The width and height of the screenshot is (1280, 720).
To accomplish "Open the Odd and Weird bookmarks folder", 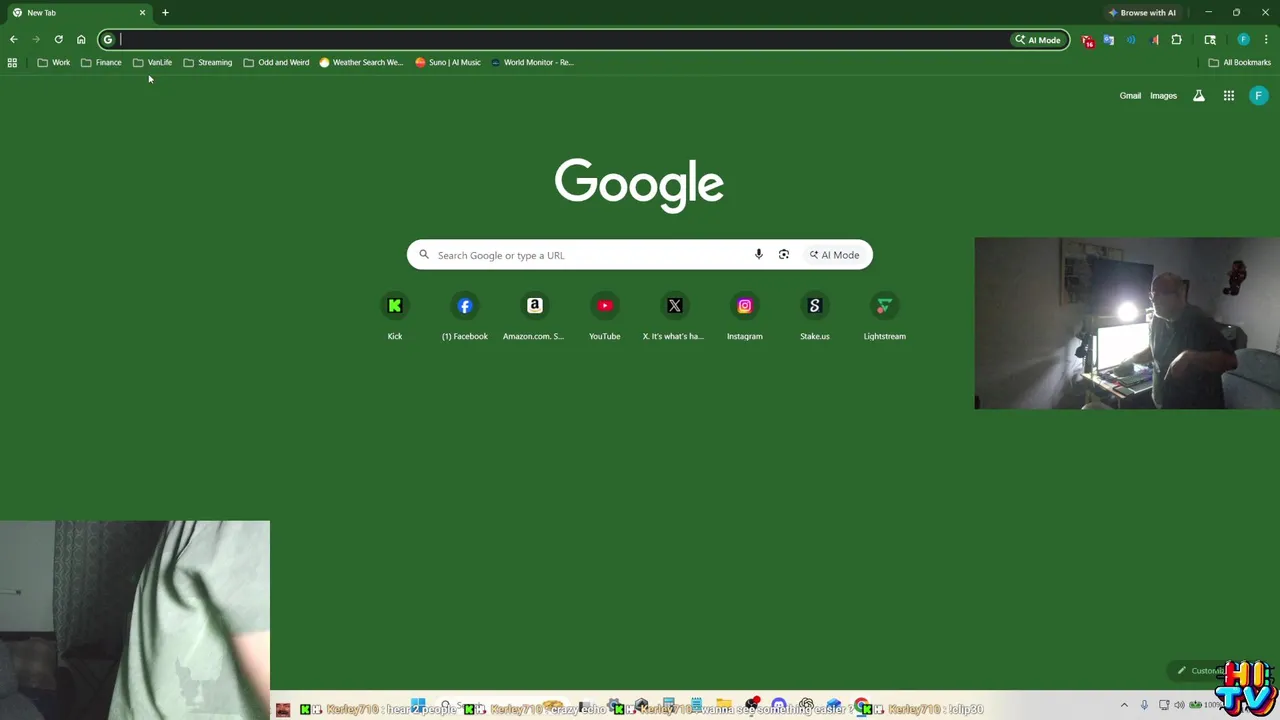I will point(277,62).
